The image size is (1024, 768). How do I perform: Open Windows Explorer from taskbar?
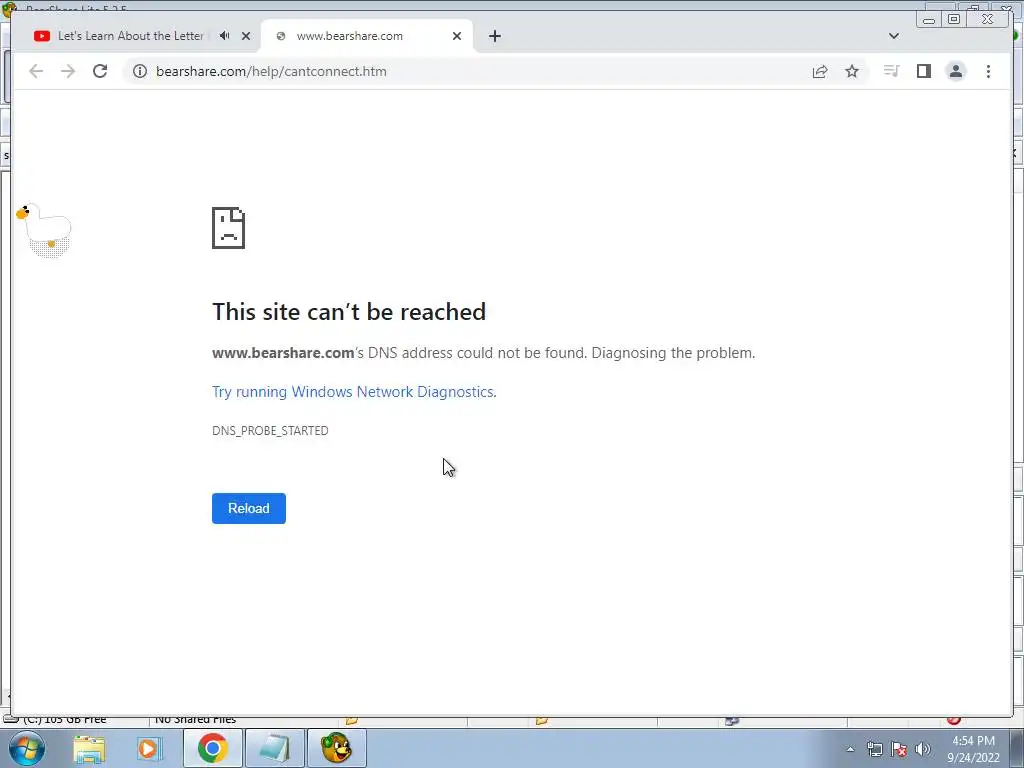[89, 748]
